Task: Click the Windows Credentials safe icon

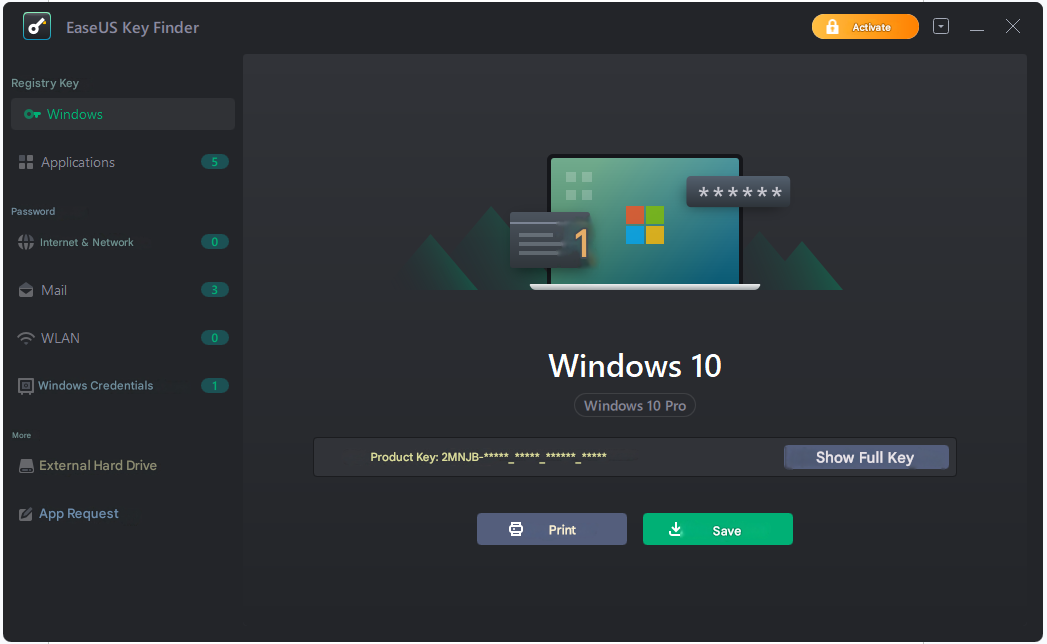Action: tap(25, 386)
